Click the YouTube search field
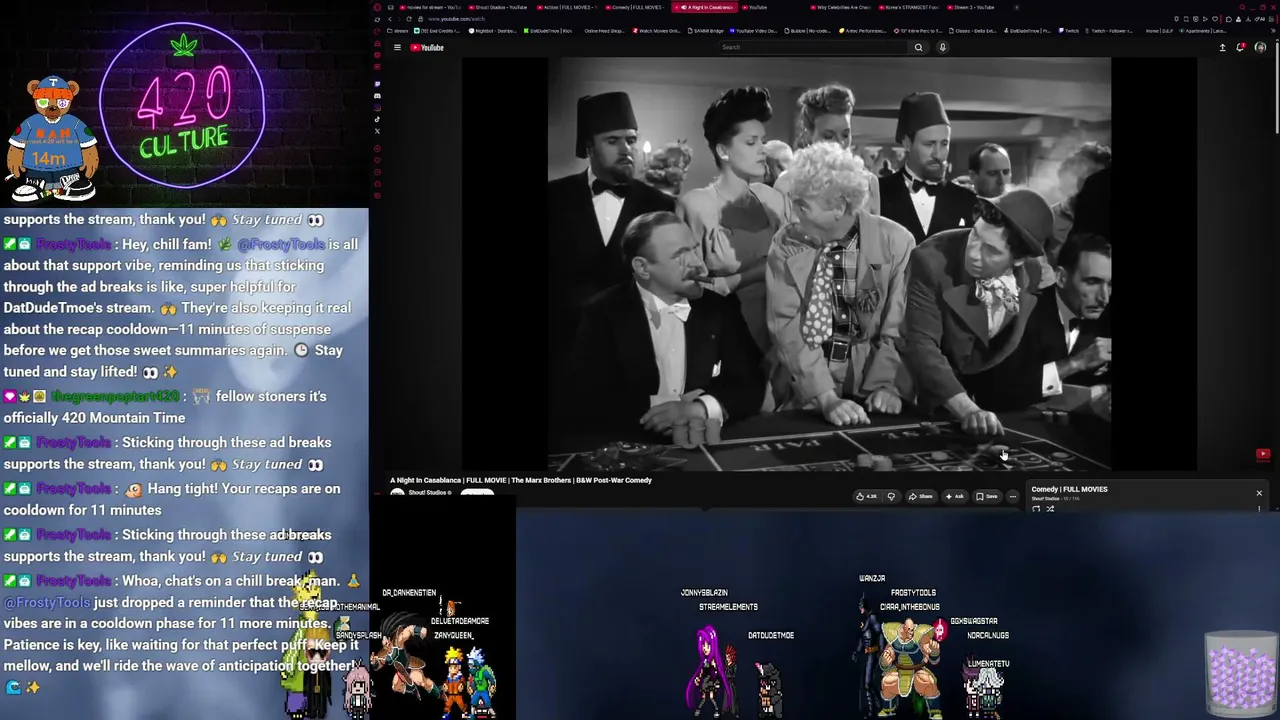The image size is (1280, 720). click(814, 47)
